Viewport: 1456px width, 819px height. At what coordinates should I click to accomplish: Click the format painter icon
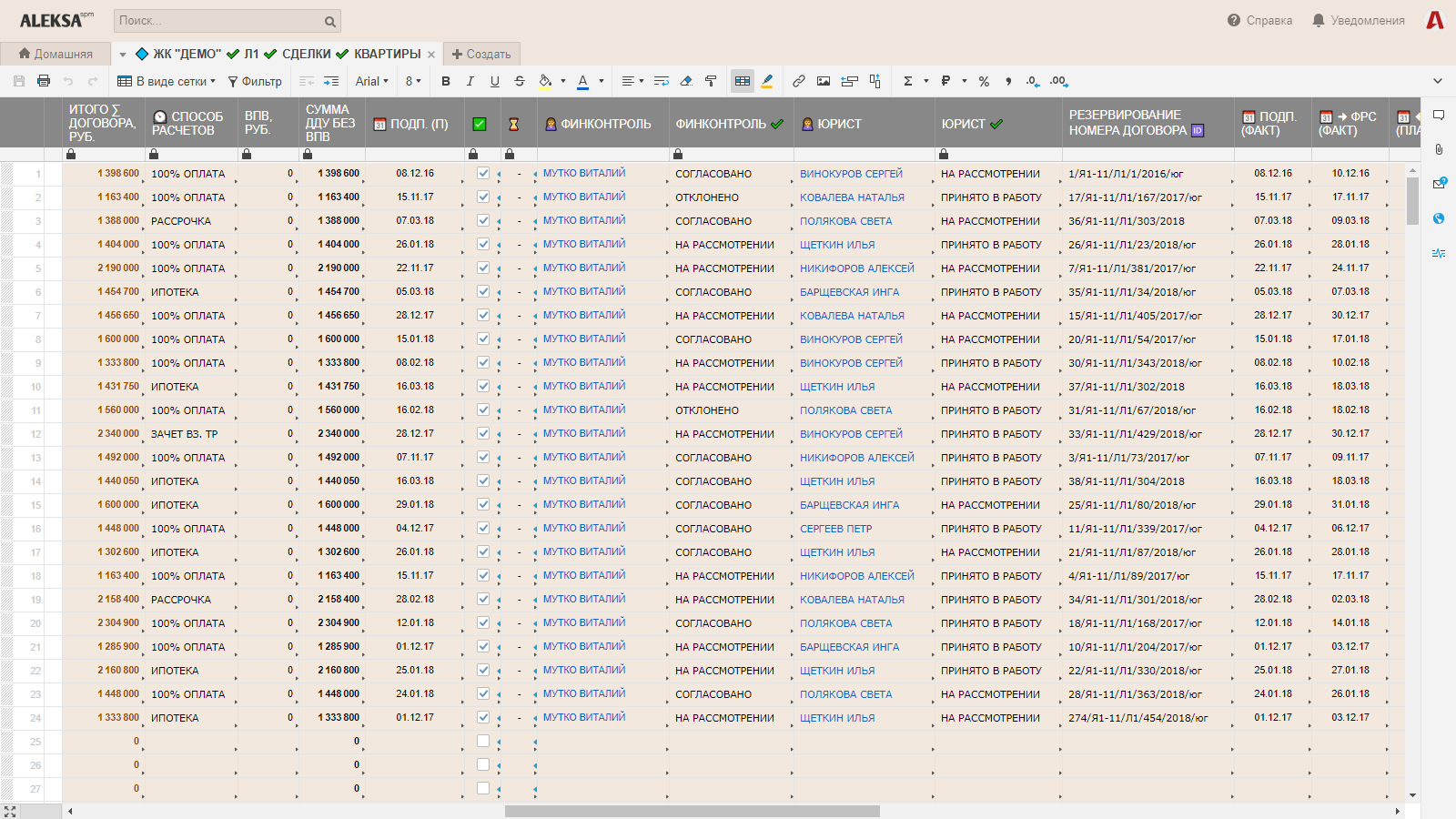coord(711,81)
